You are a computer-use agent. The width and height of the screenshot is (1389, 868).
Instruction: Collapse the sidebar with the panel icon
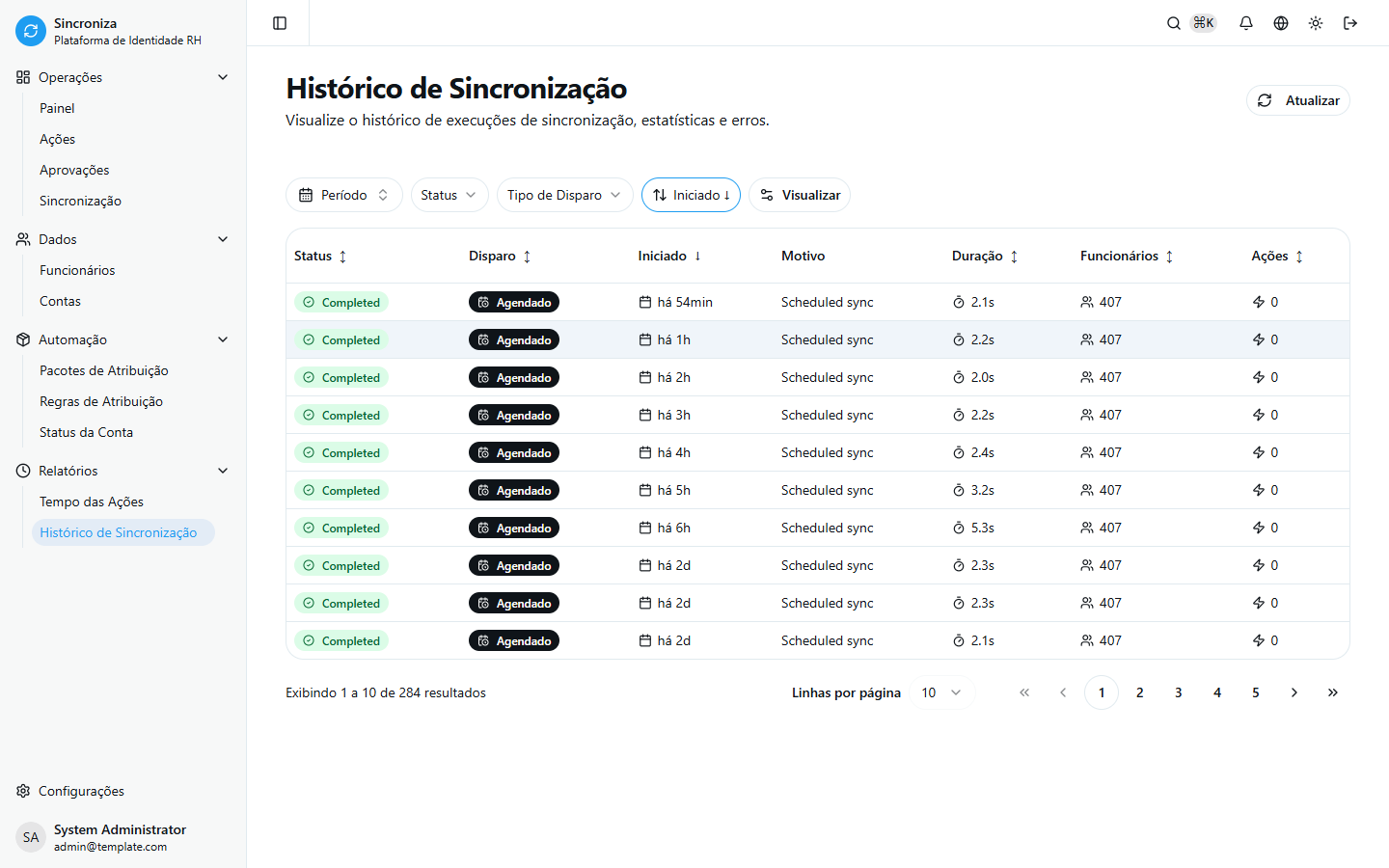pyautogui.click(x=278, y=22)
